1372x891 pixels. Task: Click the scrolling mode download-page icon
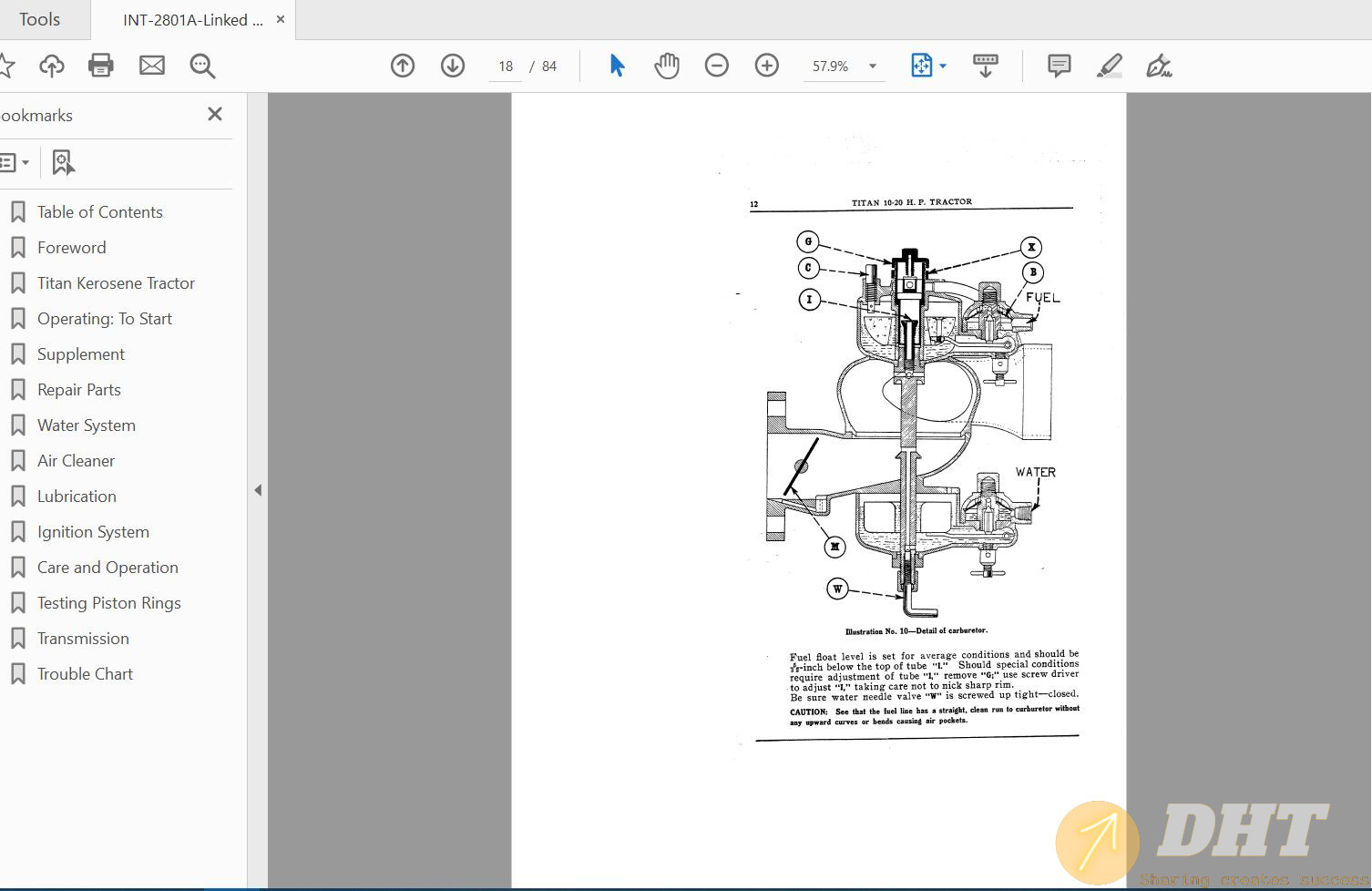click(x=986, y=66)
